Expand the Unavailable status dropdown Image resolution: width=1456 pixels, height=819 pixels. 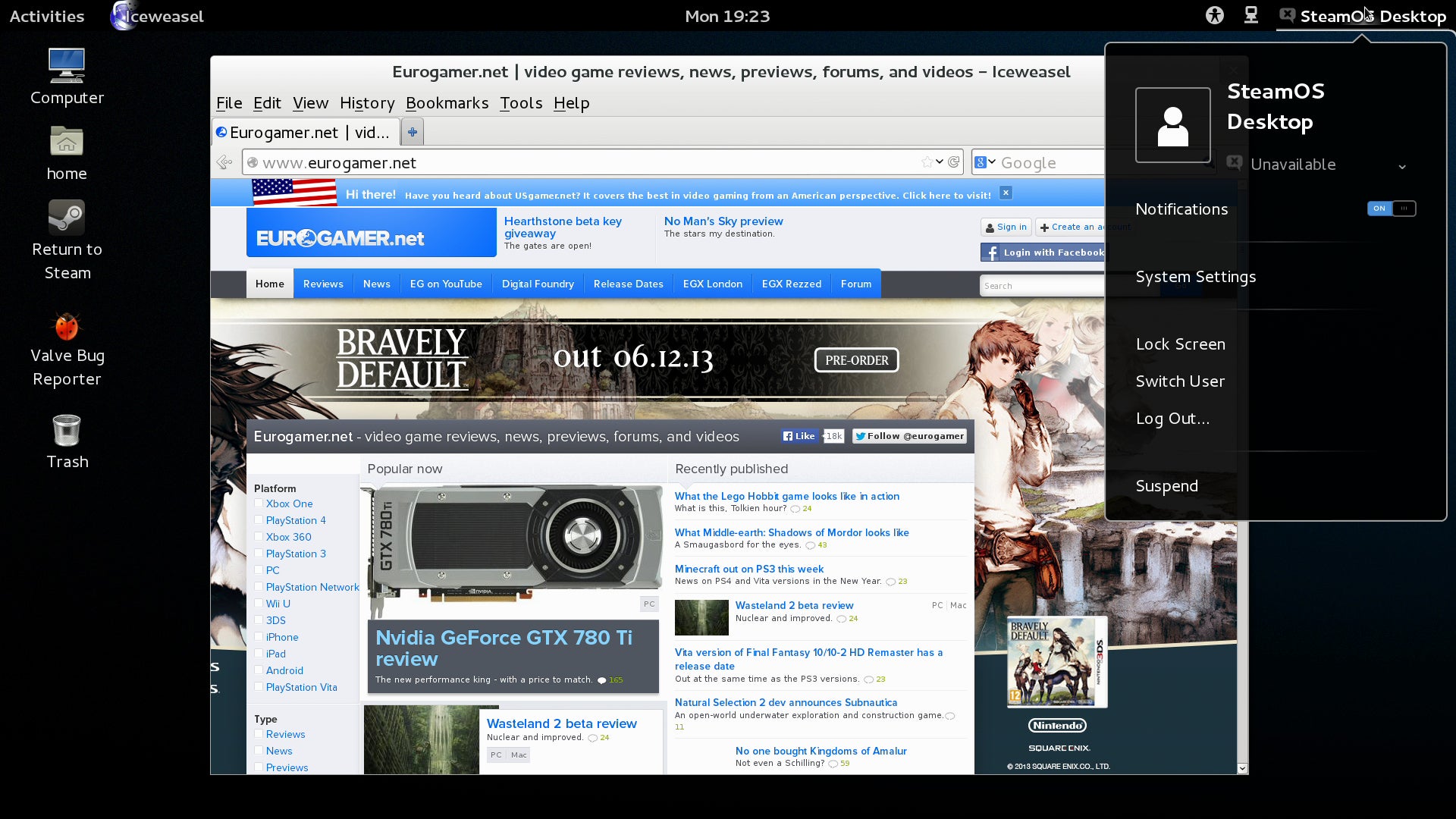pos(1402,166)
